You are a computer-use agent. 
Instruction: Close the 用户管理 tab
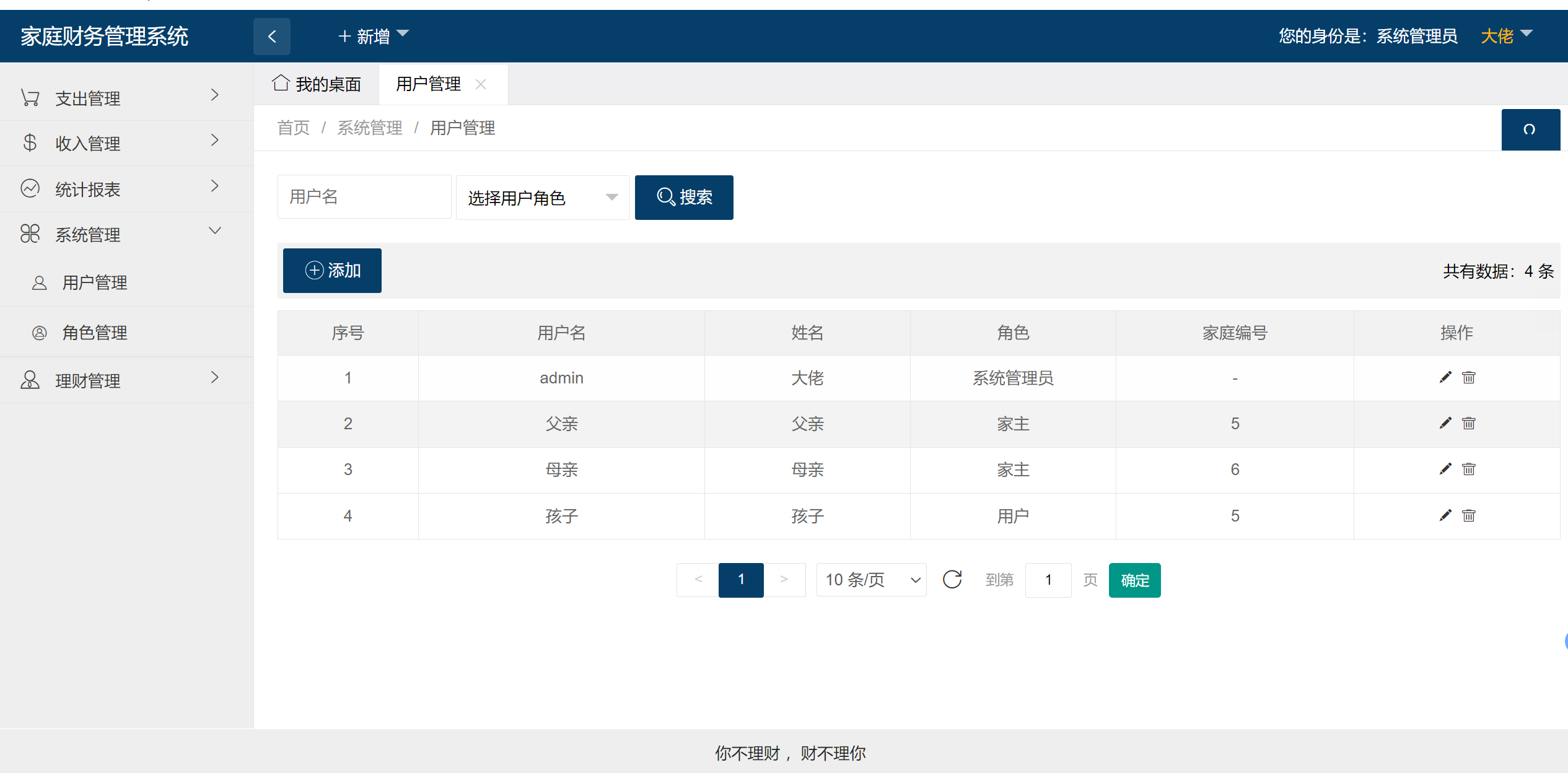pyautogui.click(x=481, y=84)
